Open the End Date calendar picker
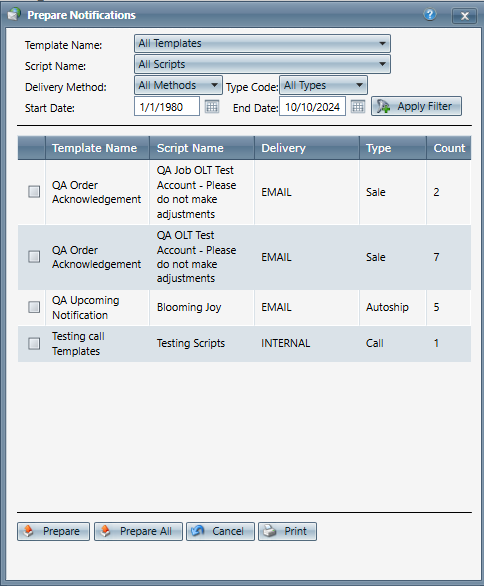 tap(358, 107)
